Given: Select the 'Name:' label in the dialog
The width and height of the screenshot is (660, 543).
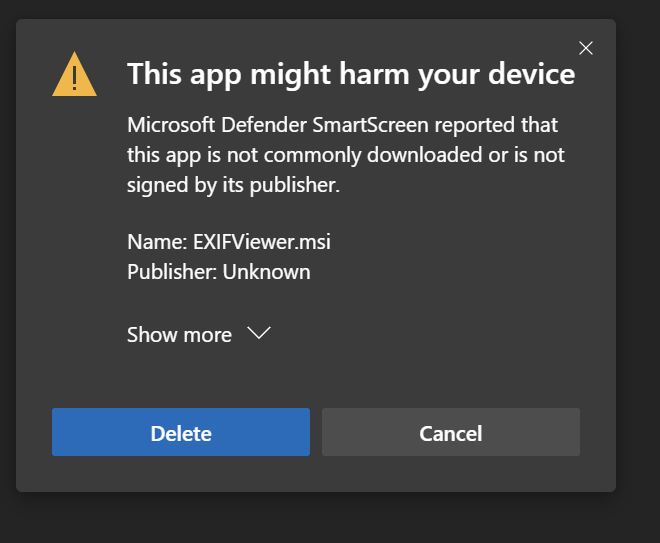Looking at the screenshot, I should coord(157,241).
